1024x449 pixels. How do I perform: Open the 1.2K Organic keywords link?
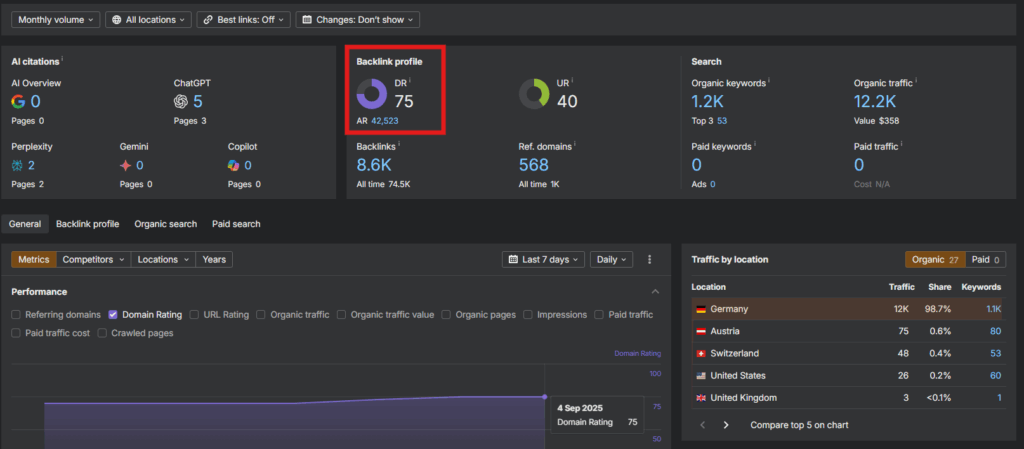click(707, 101)
